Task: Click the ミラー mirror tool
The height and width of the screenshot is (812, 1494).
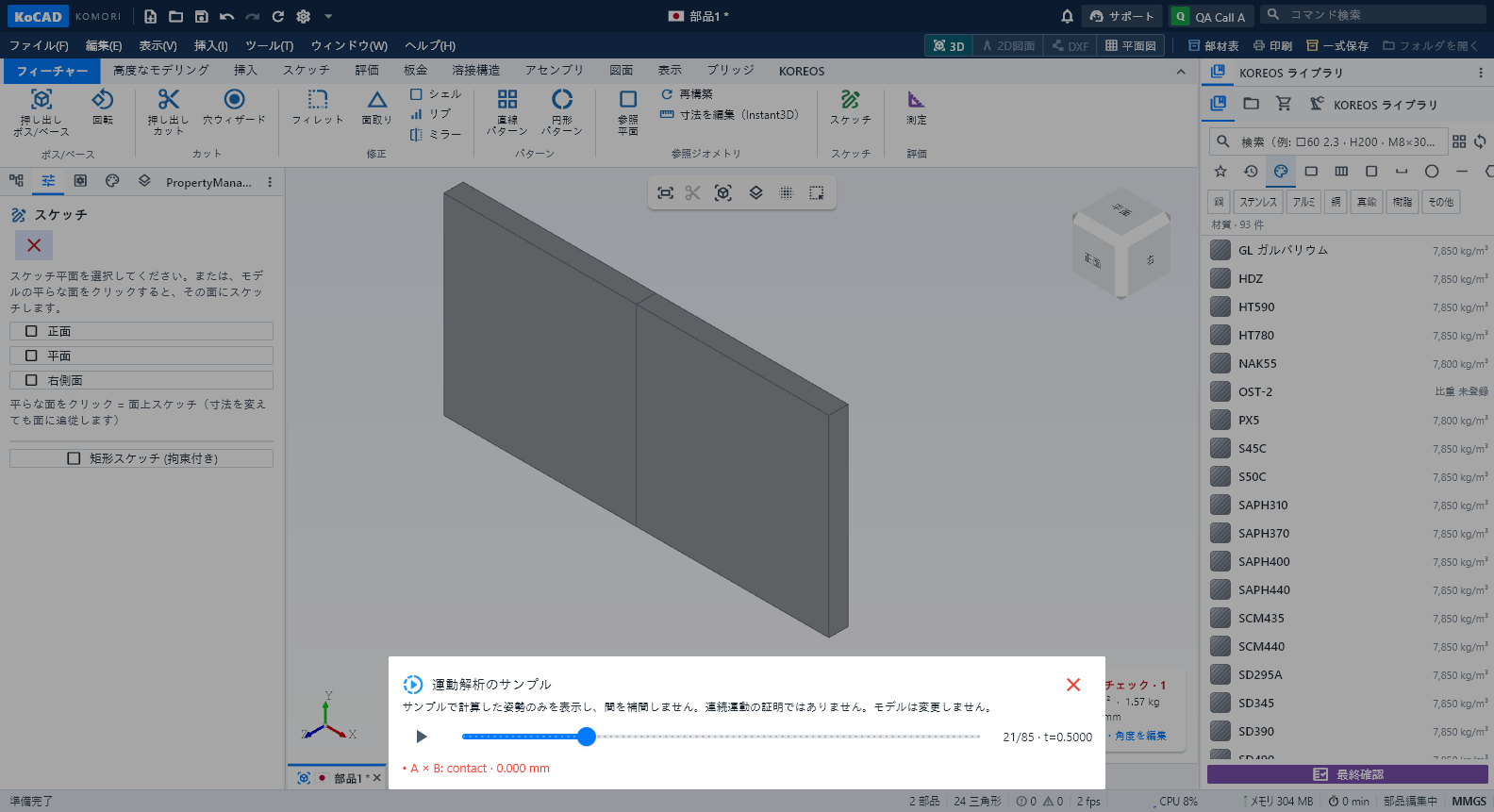Action: tap(436, 135)
